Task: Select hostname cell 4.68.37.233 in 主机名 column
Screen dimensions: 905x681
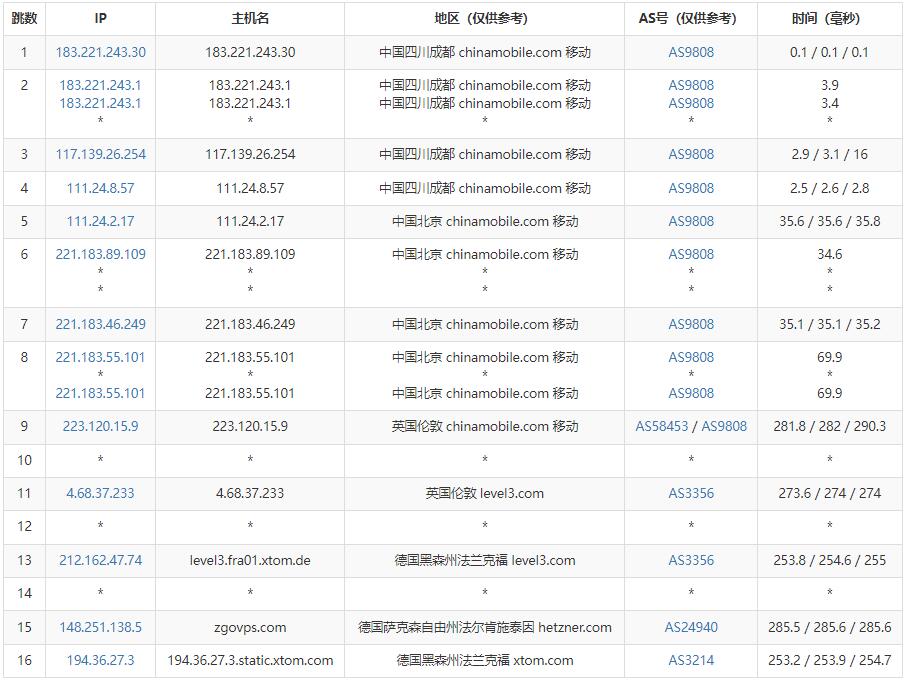Action: click(x=250, y=493)
